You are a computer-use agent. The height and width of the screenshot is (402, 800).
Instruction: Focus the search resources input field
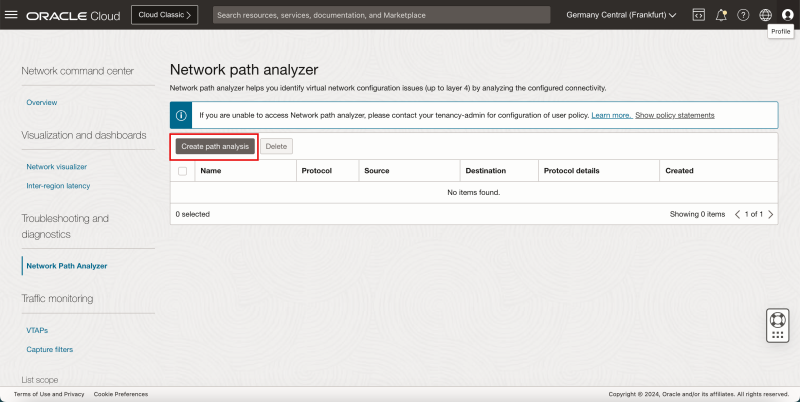pos(380,15)
